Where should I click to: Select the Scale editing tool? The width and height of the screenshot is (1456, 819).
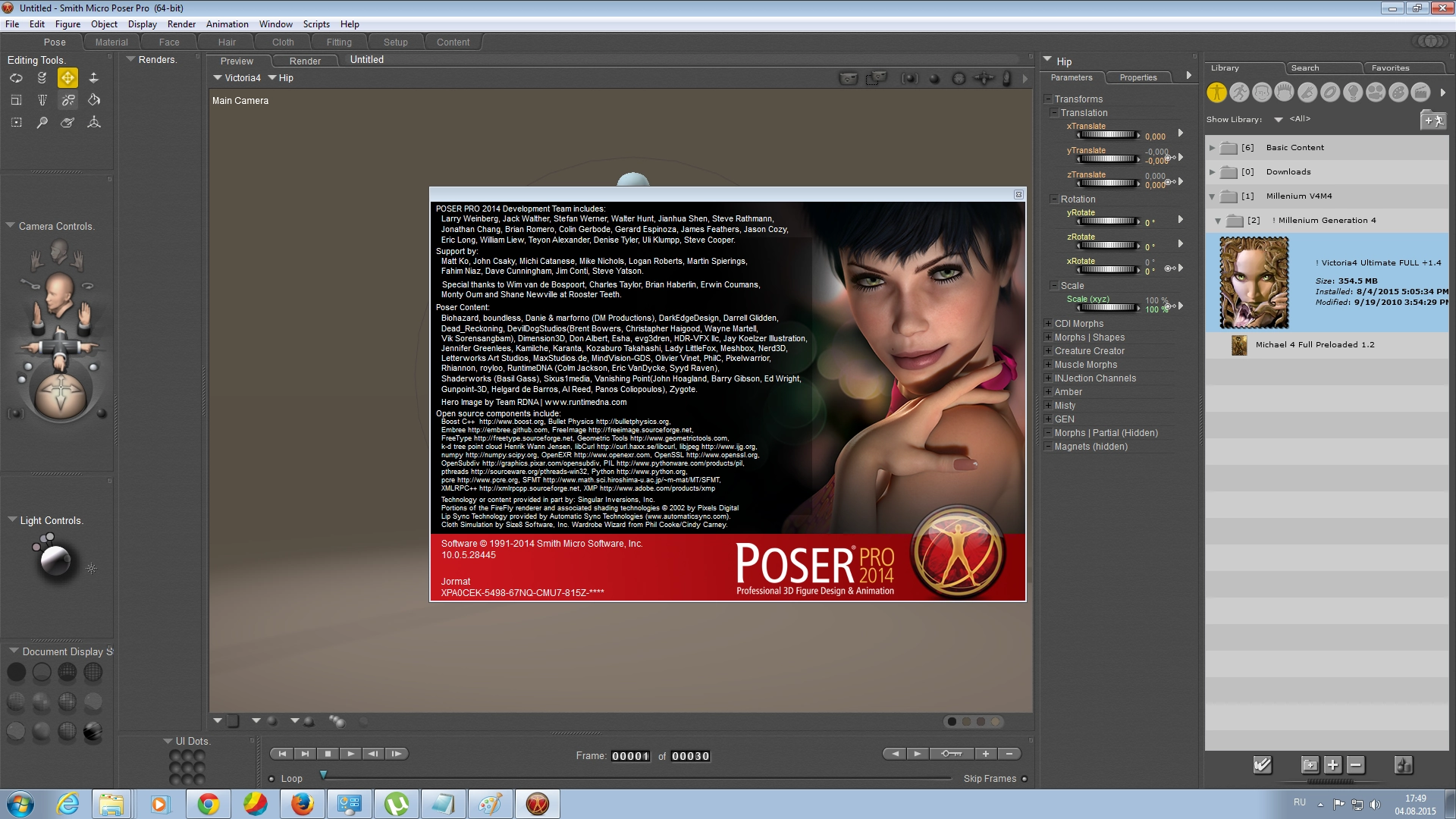pyautogui.click(x=16, y=100)
